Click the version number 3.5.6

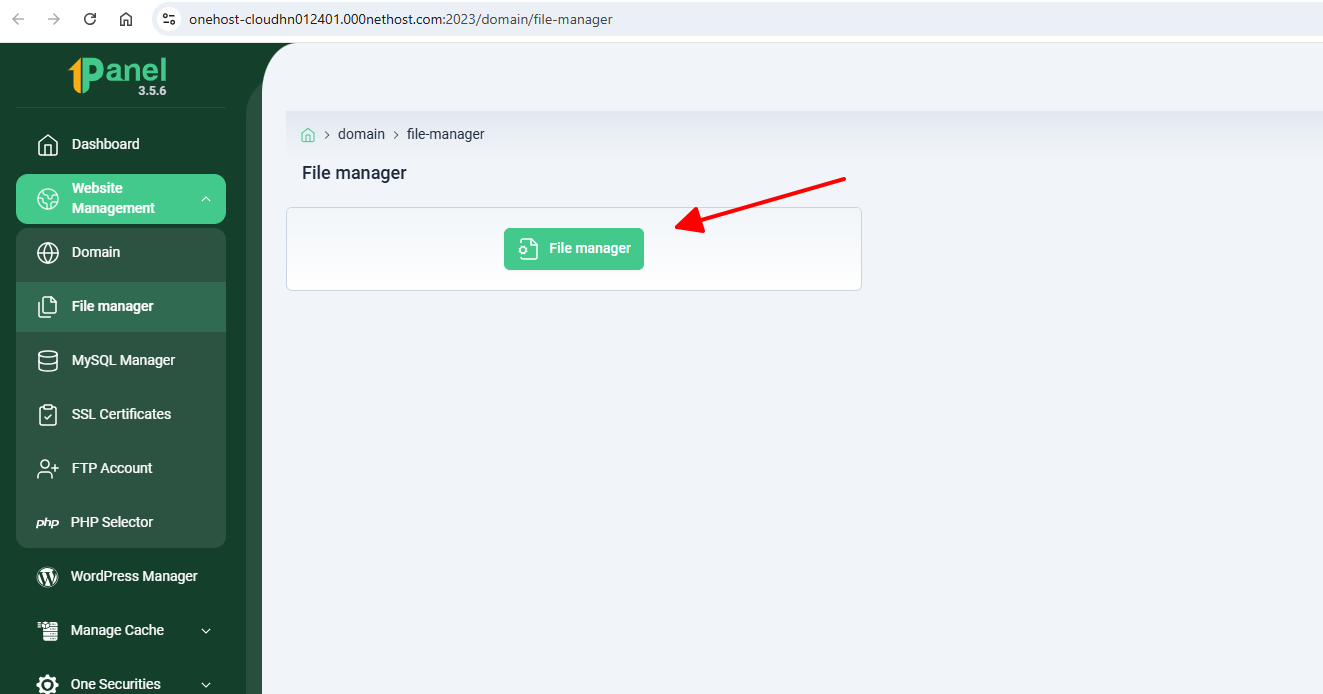(152, 91)
